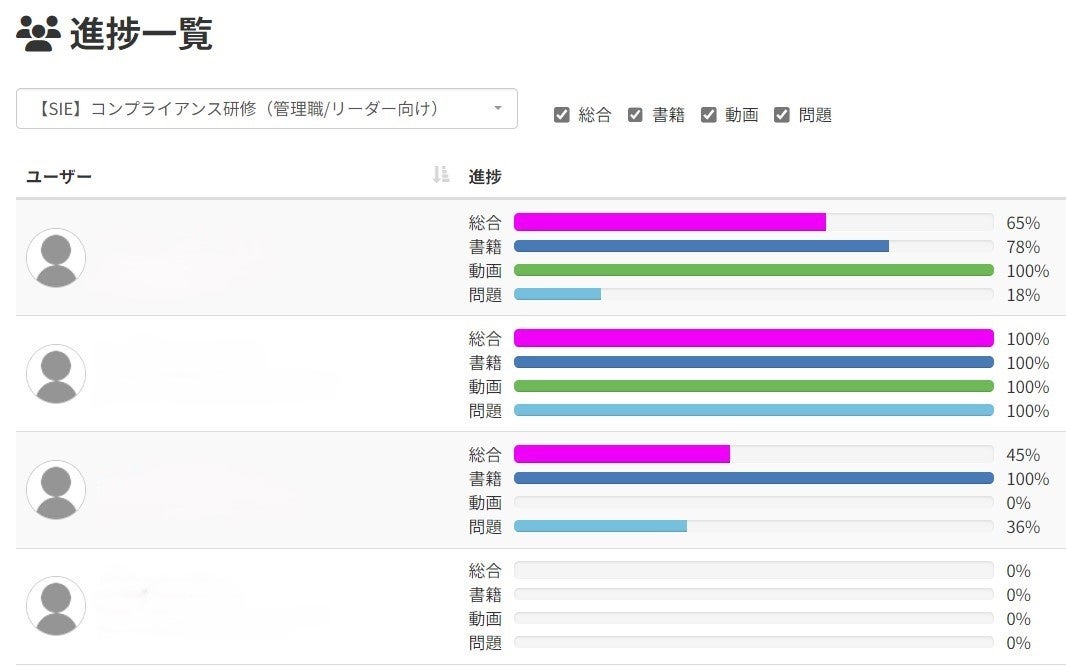Click the group users icon beside 進捗一覧

click(x=39, y=37)
